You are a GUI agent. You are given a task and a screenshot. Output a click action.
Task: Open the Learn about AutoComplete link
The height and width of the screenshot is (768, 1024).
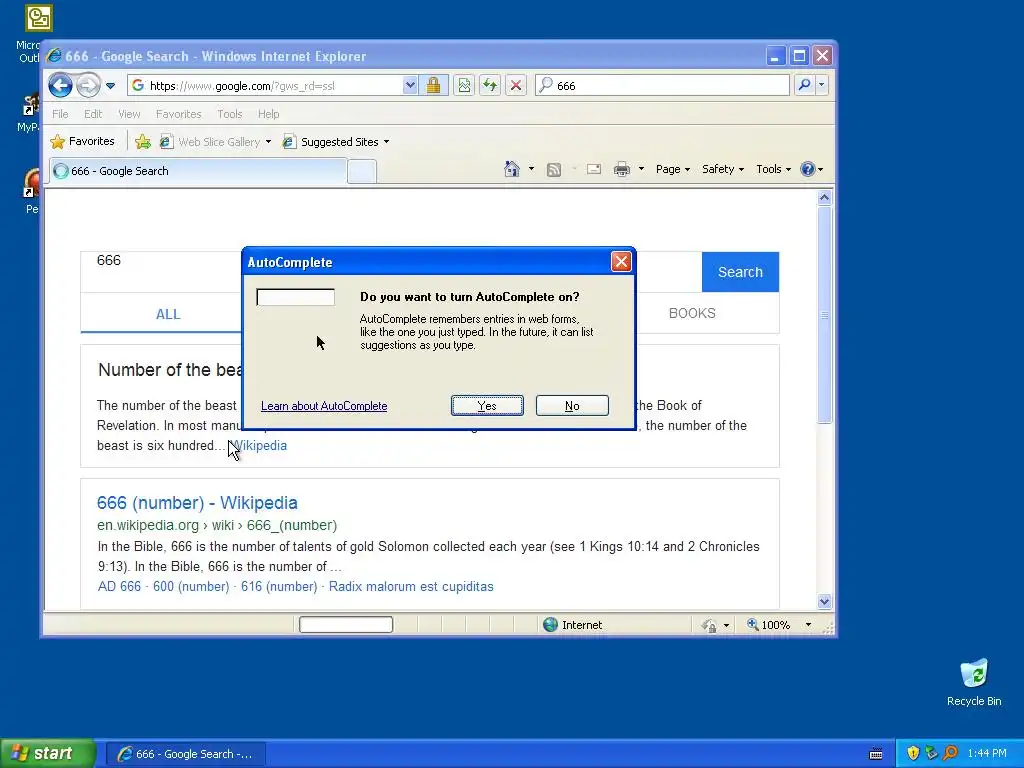pos(324,406)
